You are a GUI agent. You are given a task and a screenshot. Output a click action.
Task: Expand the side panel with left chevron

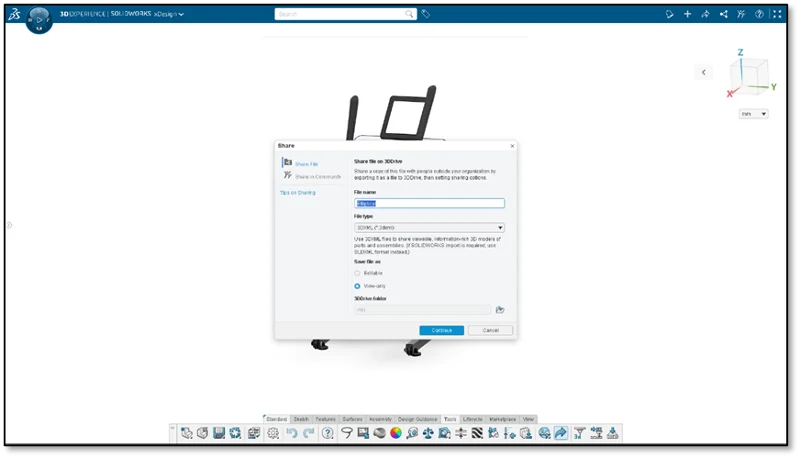coord(704,72)
